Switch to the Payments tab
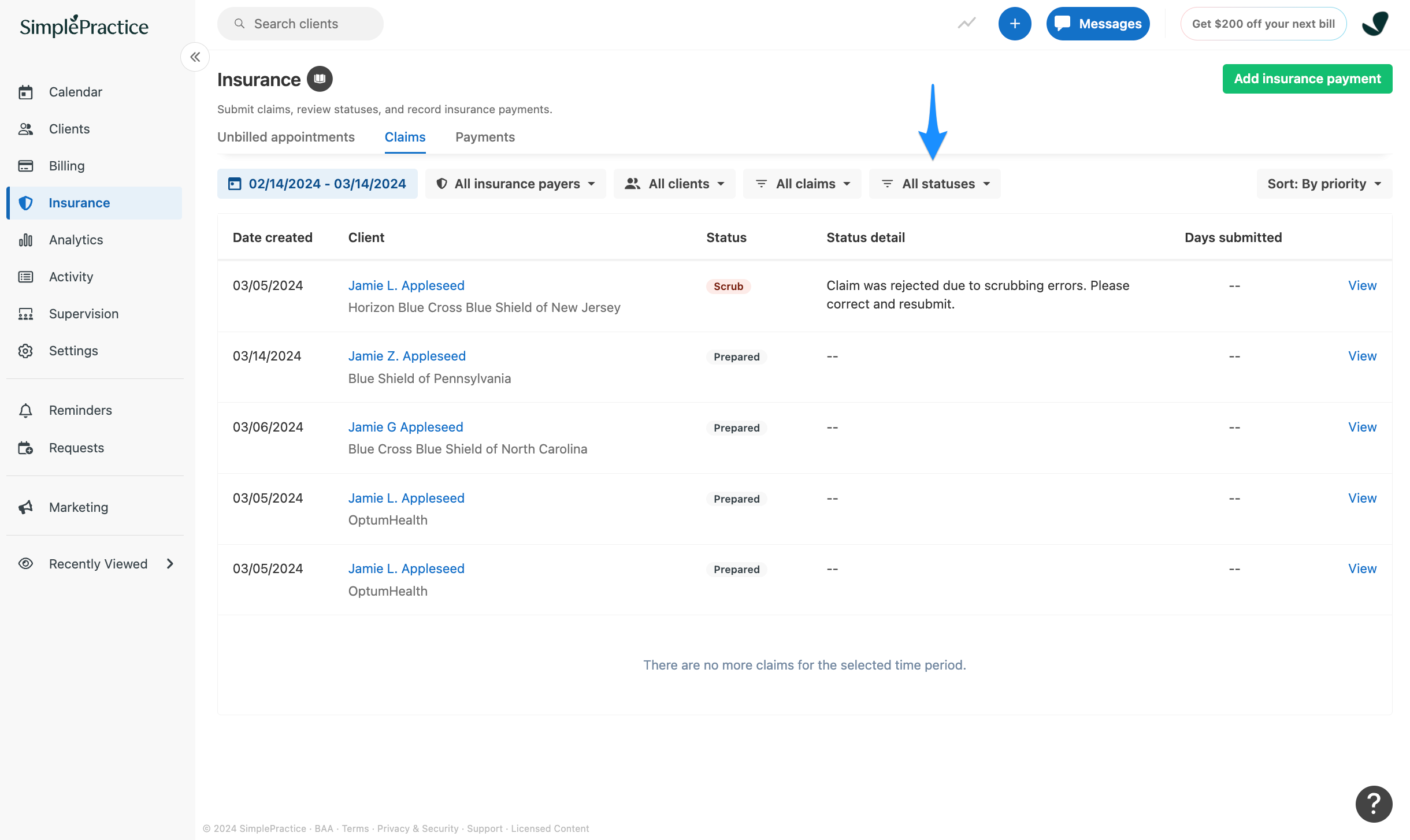 tap(485, 137)
